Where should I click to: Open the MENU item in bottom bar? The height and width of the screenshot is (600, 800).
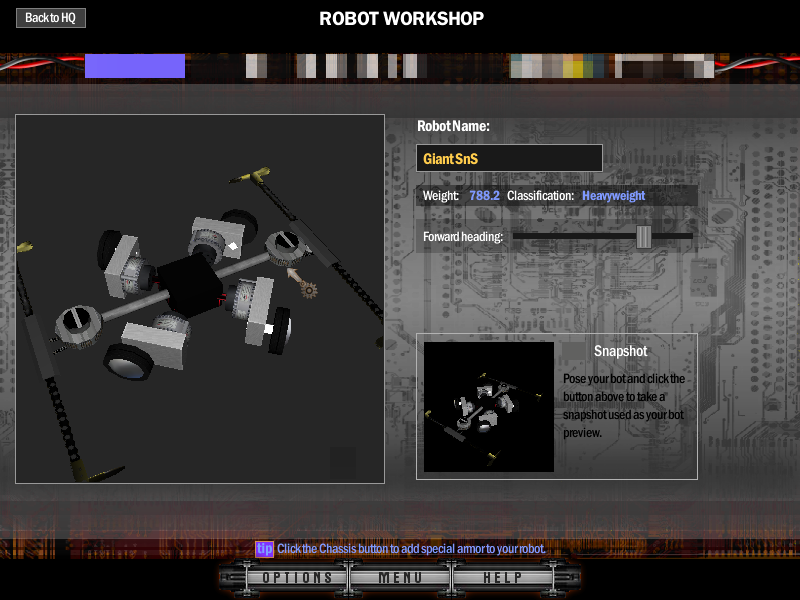coord(400,578)
